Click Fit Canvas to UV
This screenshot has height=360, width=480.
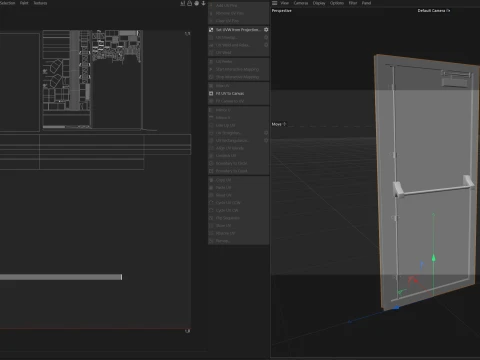pyautogui.click(x=238, y=101)
